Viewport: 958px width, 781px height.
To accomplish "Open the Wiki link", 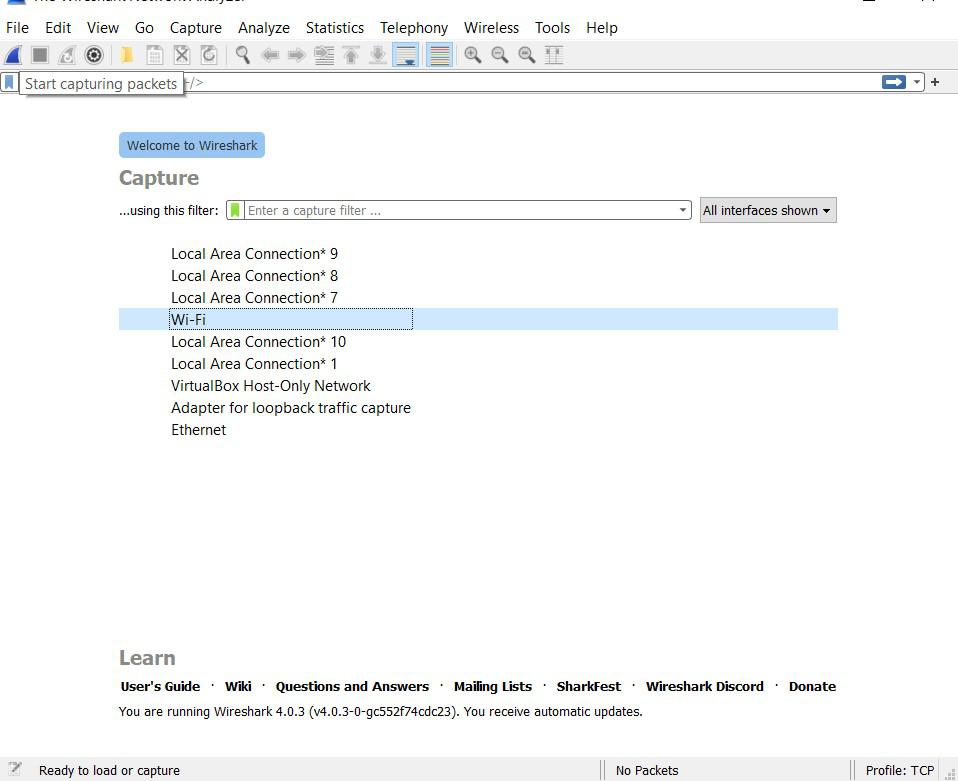I will tap(238, 686).
